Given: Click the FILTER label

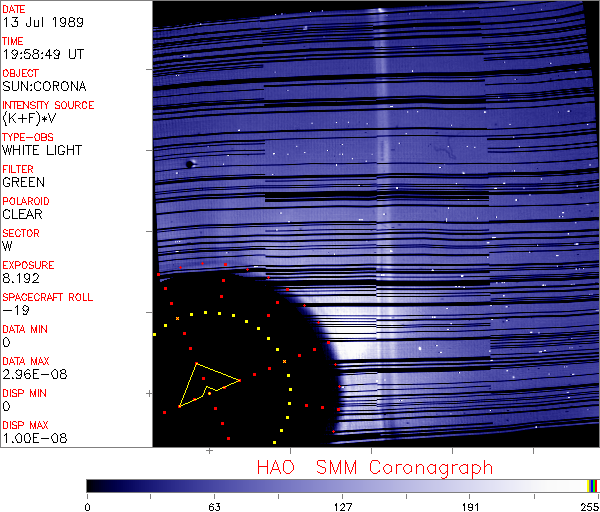Looking at the screenshot, I should 18,169.
